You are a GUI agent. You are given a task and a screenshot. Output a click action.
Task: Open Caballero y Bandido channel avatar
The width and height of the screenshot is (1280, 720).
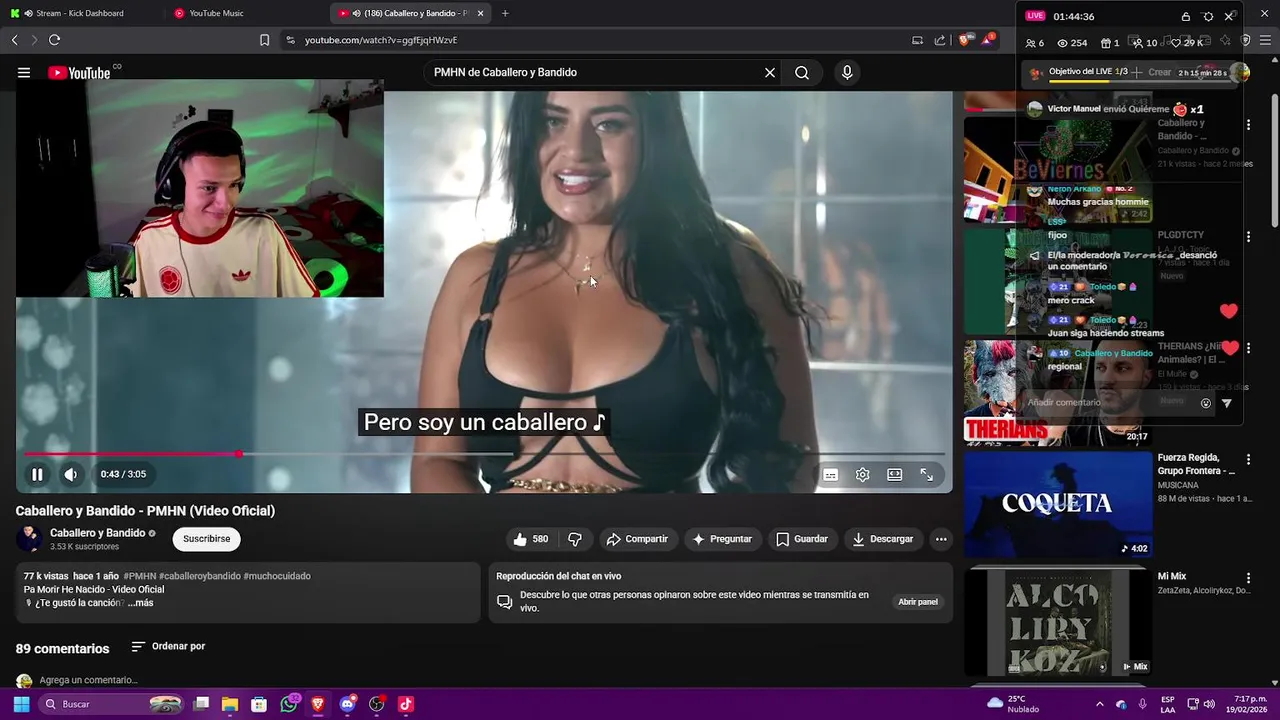[x=29, y=539]
